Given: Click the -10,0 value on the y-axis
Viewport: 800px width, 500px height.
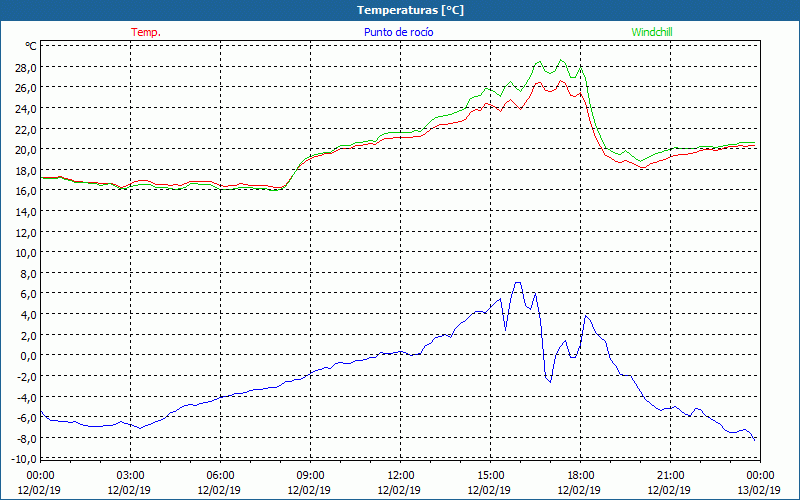Looking at the screenshot, I should (25, 459).
